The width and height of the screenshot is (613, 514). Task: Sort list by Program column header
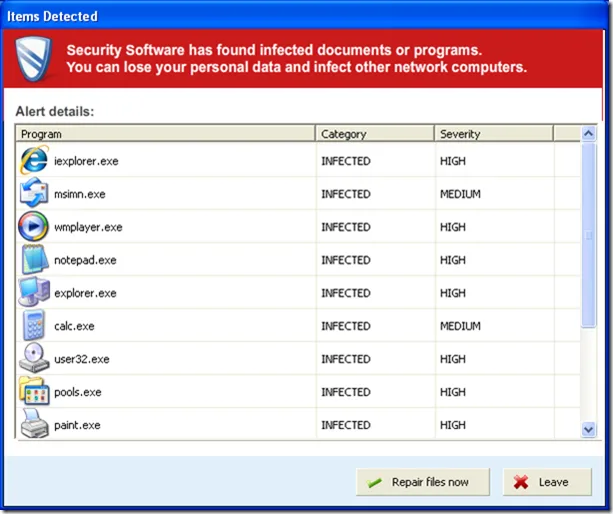pyautogui.click(x=165, y=134)
